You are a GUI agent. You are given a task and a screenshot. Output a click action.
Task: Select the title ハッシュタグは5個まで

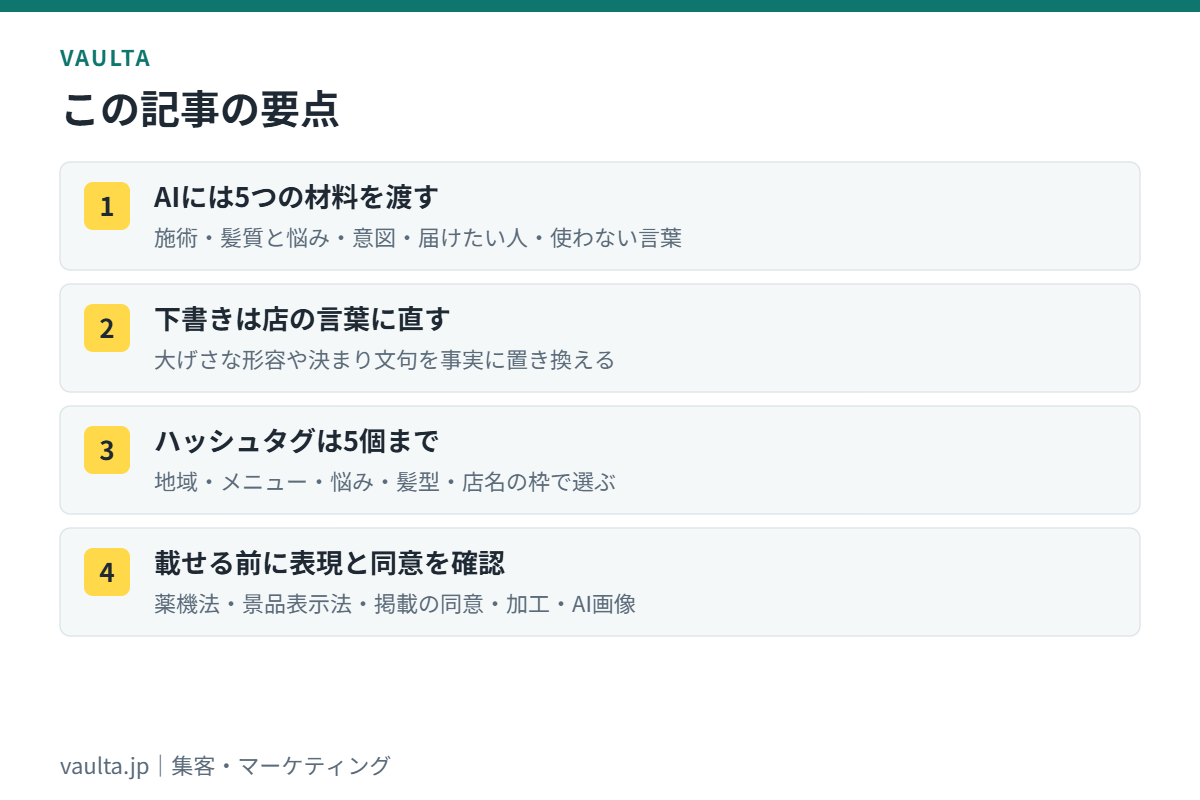[297, 441]
